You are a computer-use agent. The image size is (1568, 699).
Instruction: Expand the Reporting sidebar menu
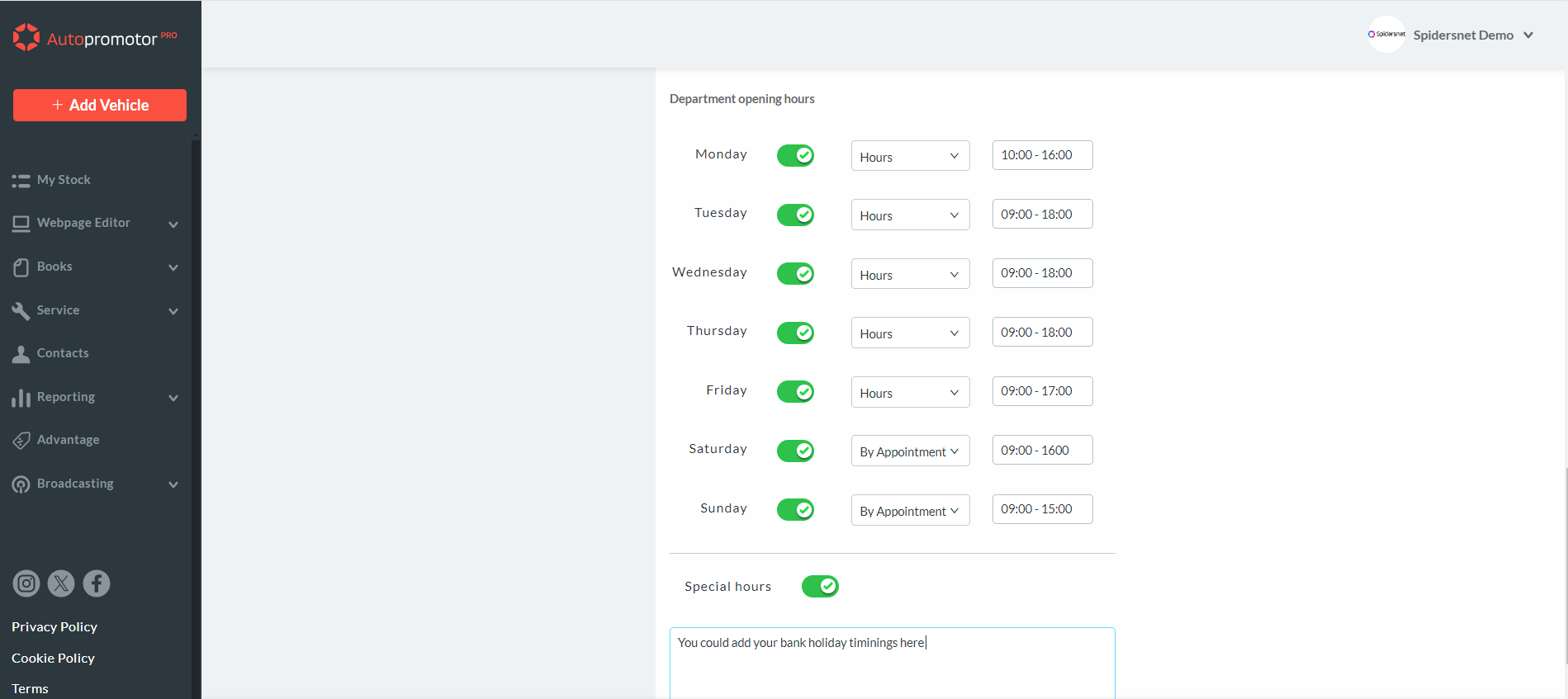click(173, 398)
